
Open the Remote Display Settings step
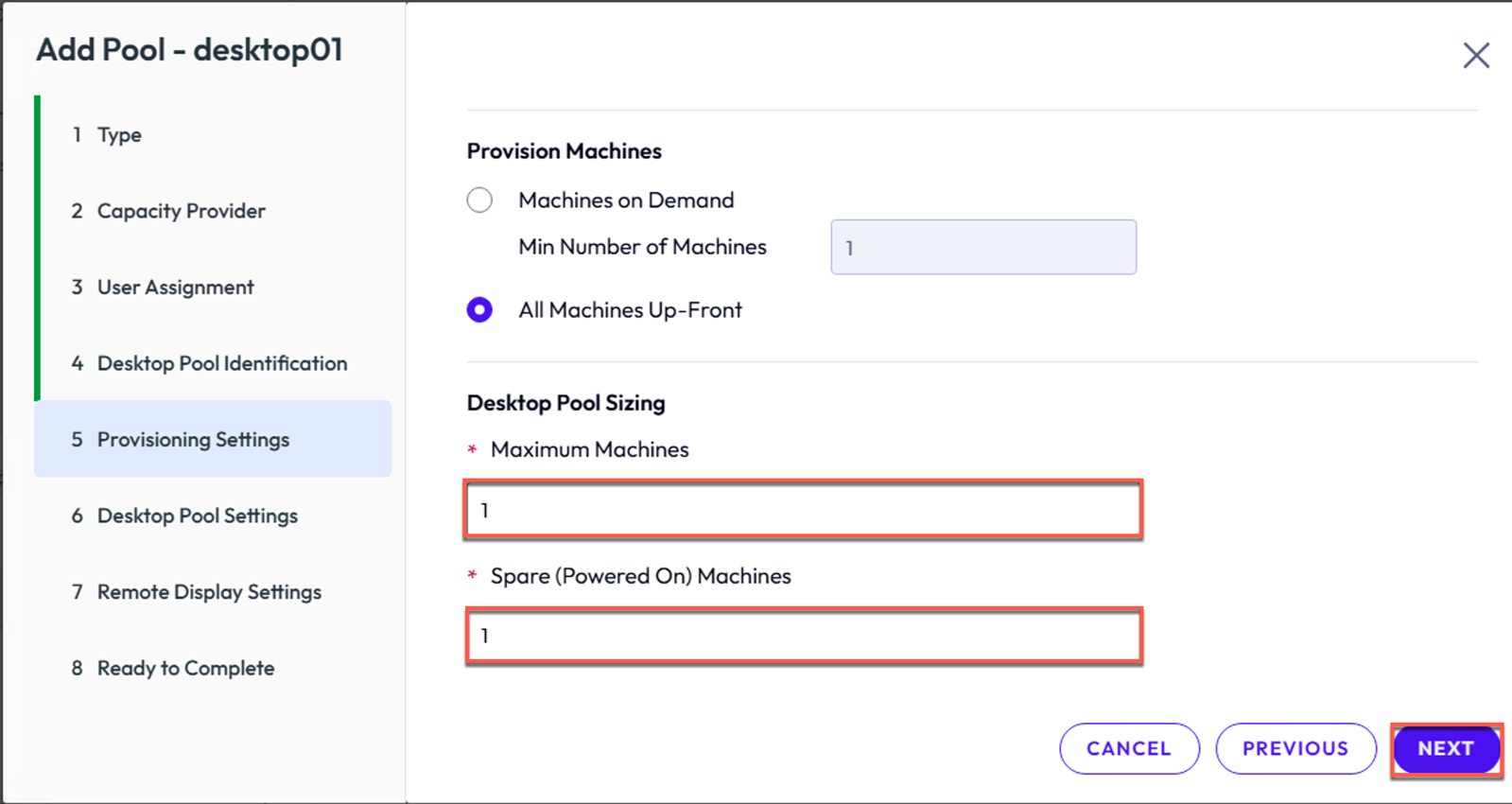click(197, 592)
